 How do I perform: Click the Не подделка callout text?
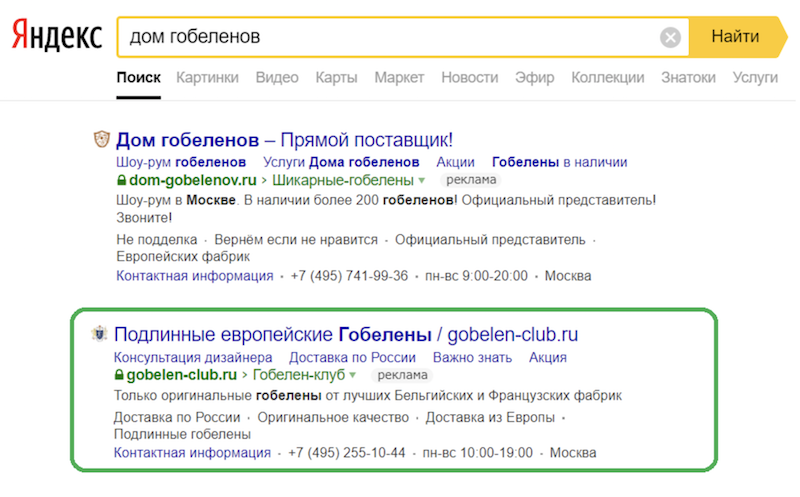(x=157, y=240)
